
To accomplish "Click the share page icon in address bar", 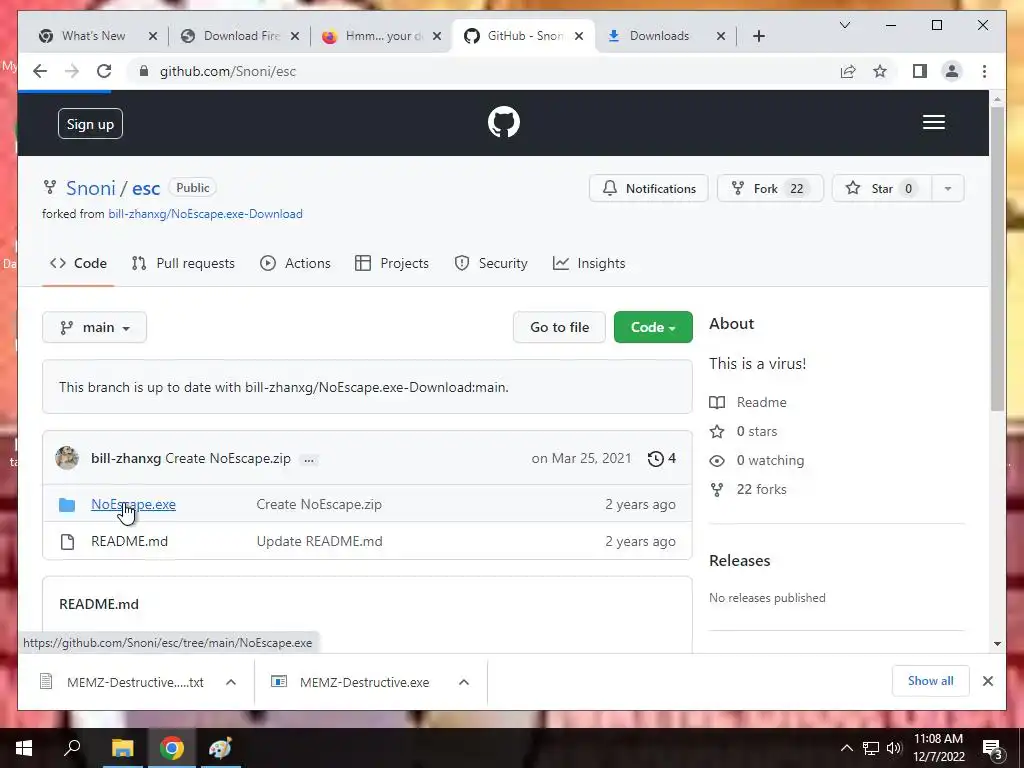I will point(848,71).
